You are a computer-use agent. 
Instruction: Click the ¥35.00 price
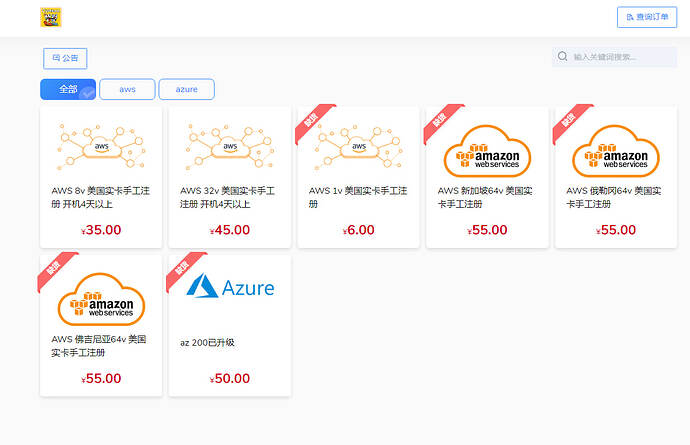pyautogui.click(x=101, y=230)
